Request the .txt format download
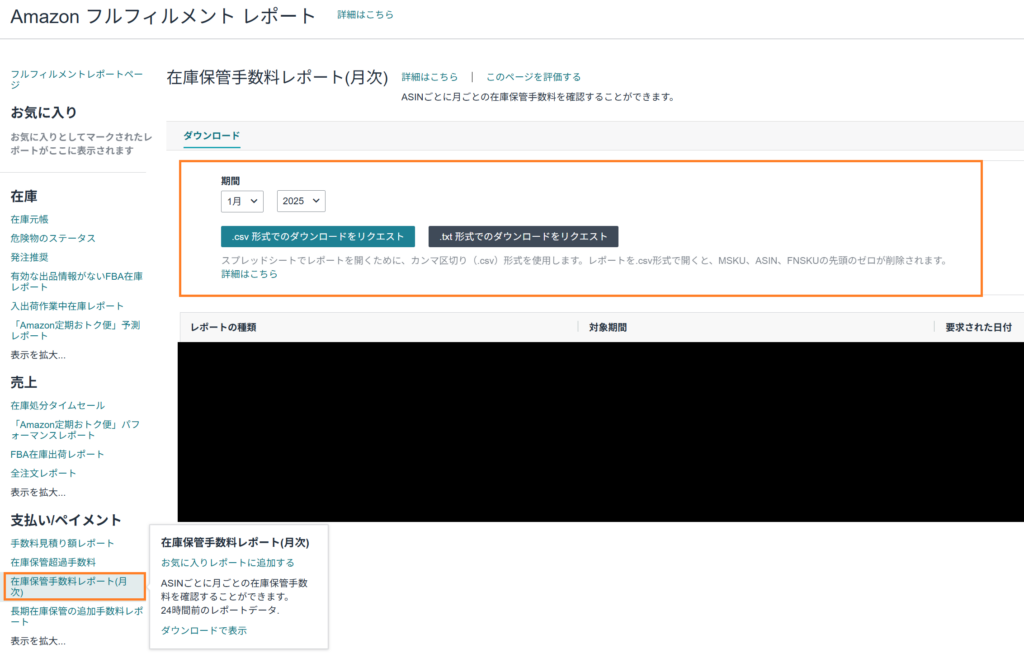Image resolution: width=1024 pixels, height=653 pixels. (x=523, y=236)
